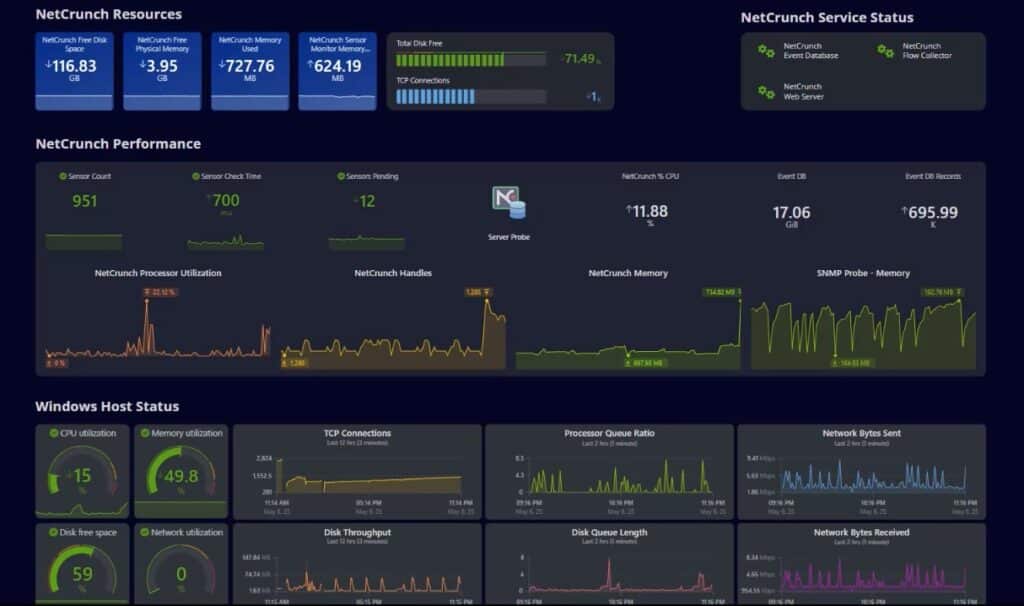Click peak marker on Processor Utilization chart

click(160, 292)
